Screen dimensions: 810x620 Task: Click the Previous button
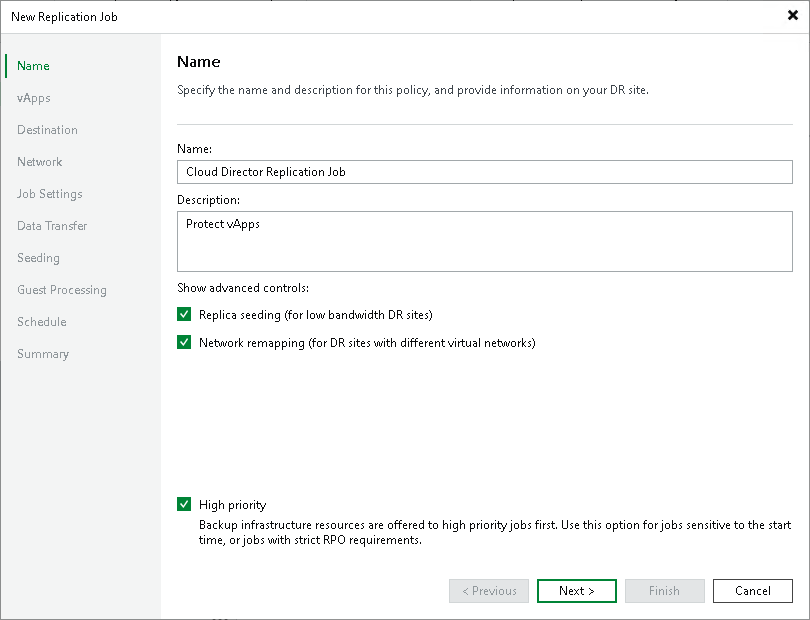pyautogui.click(x=489, y=591)
